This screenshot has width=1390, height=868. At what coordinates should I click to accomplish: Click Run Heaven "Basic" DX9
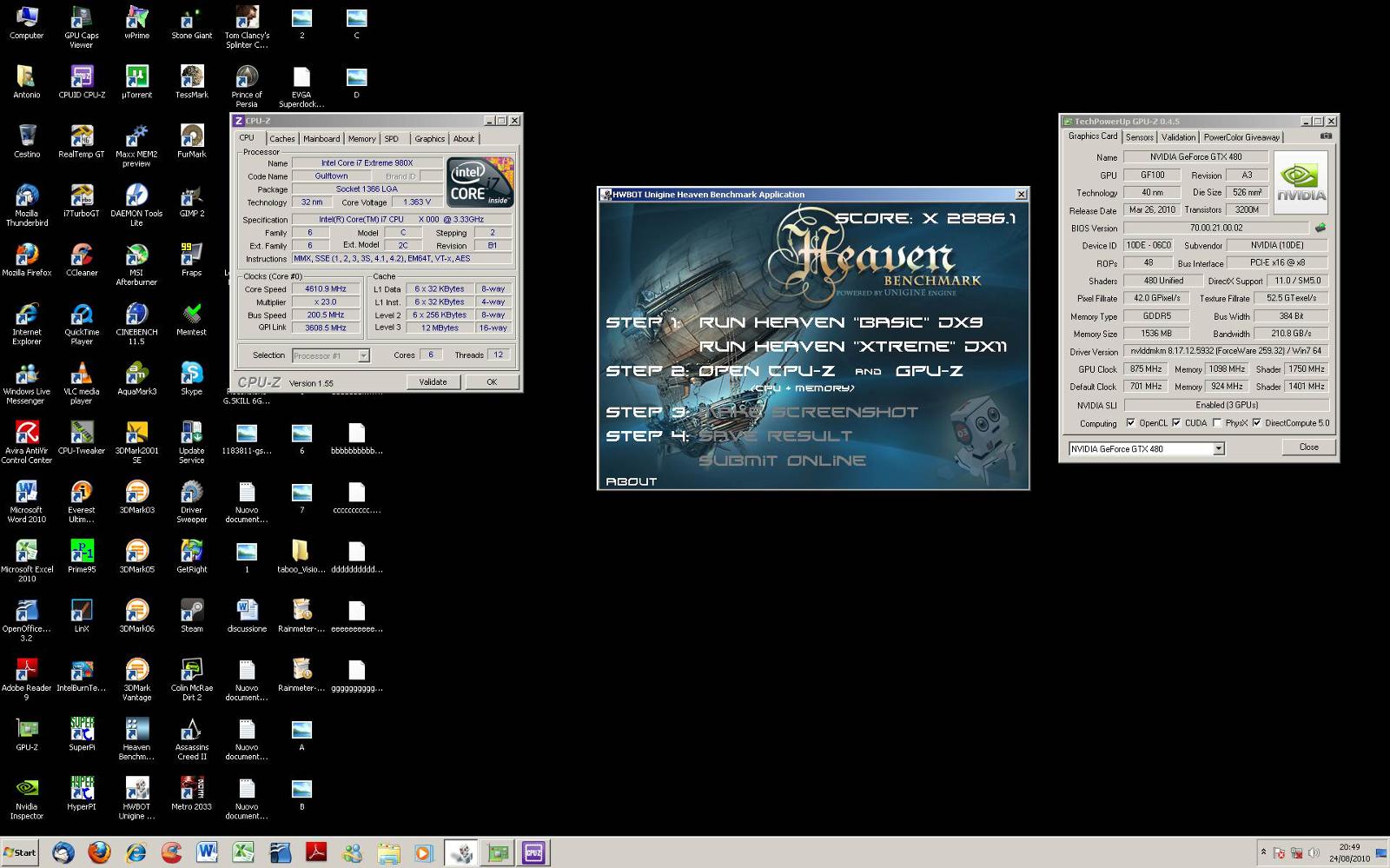coord(840,322)
